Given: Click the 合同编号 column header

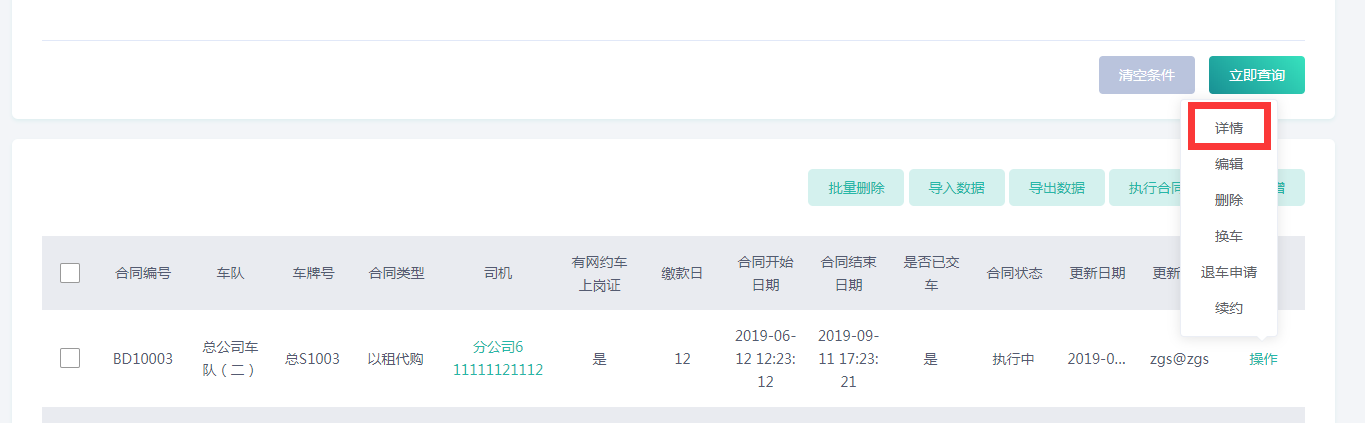Looking at the screenshot, I should (x=143, y=273).
